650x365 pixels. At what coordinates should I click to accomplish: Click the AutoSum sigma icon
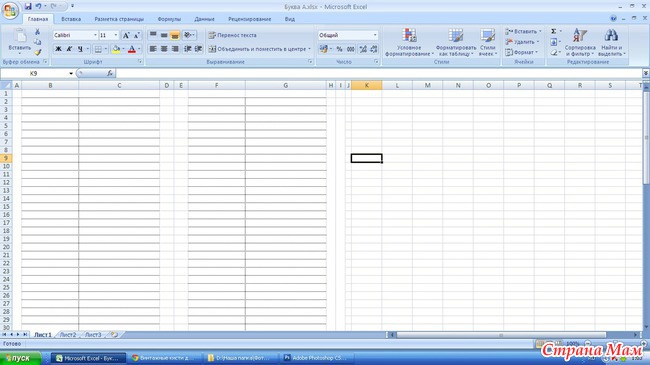coord(553,31)
